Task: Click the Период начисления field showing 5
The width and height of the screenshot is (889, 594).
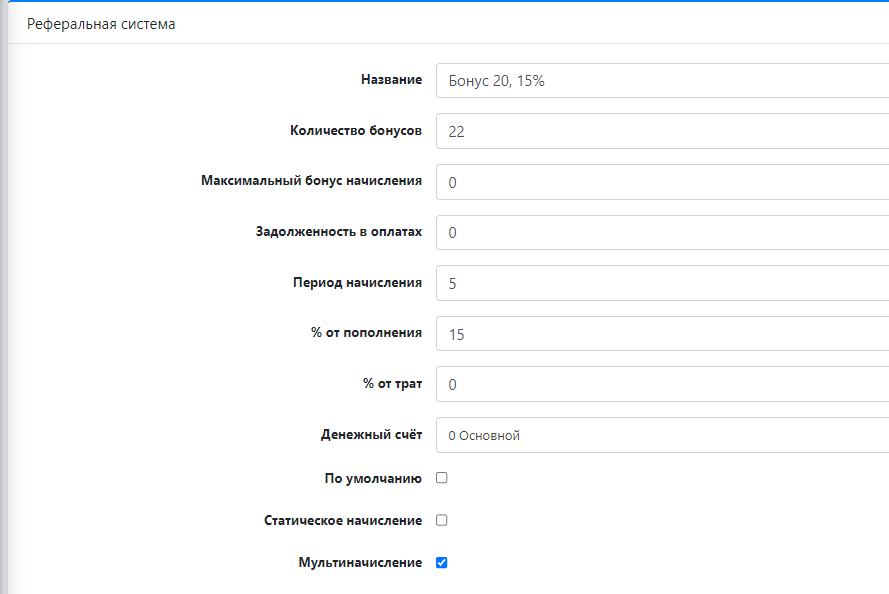Action: point(660,283)
